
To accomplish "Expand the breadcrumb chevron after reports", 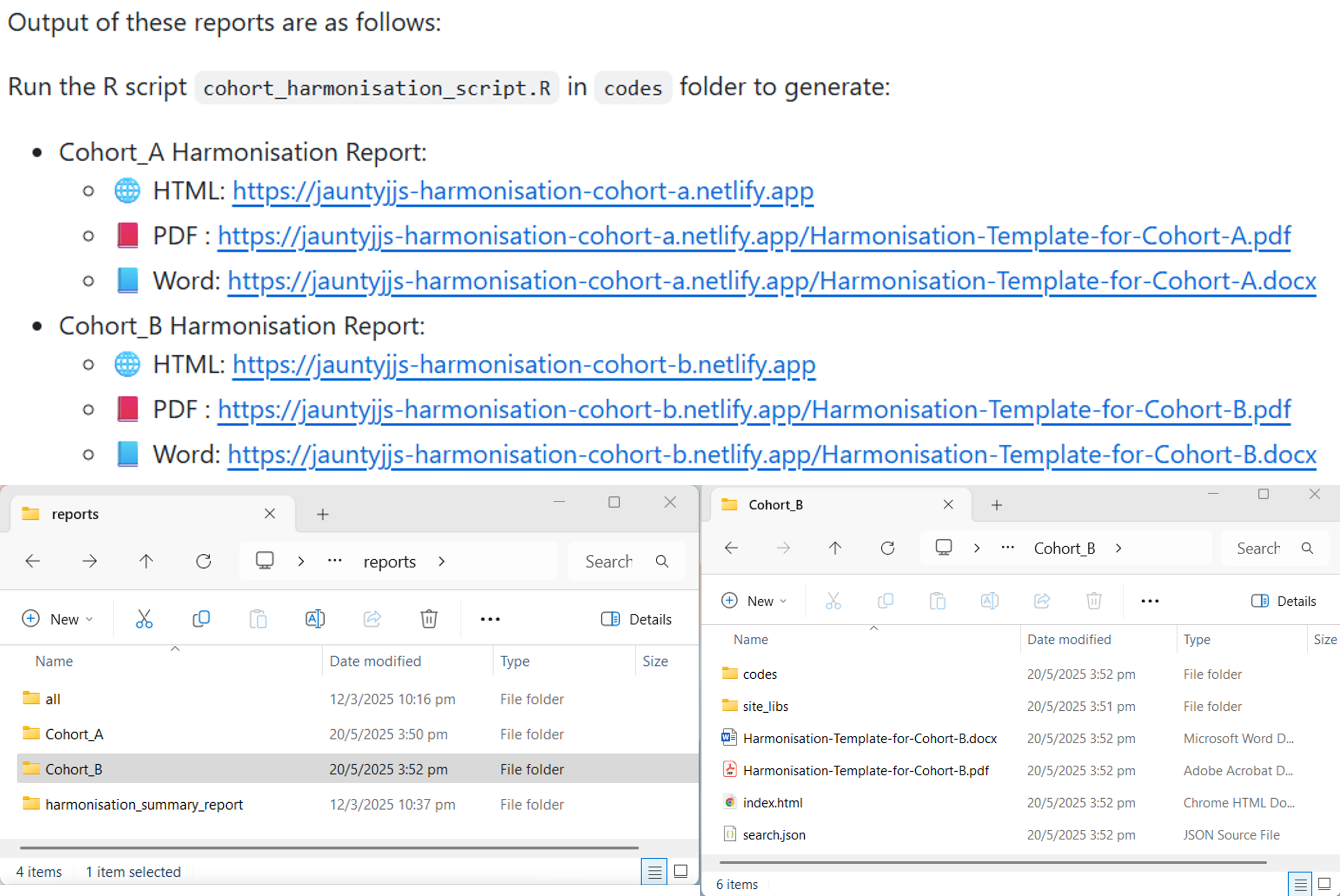I will click(x=442, y=560).
